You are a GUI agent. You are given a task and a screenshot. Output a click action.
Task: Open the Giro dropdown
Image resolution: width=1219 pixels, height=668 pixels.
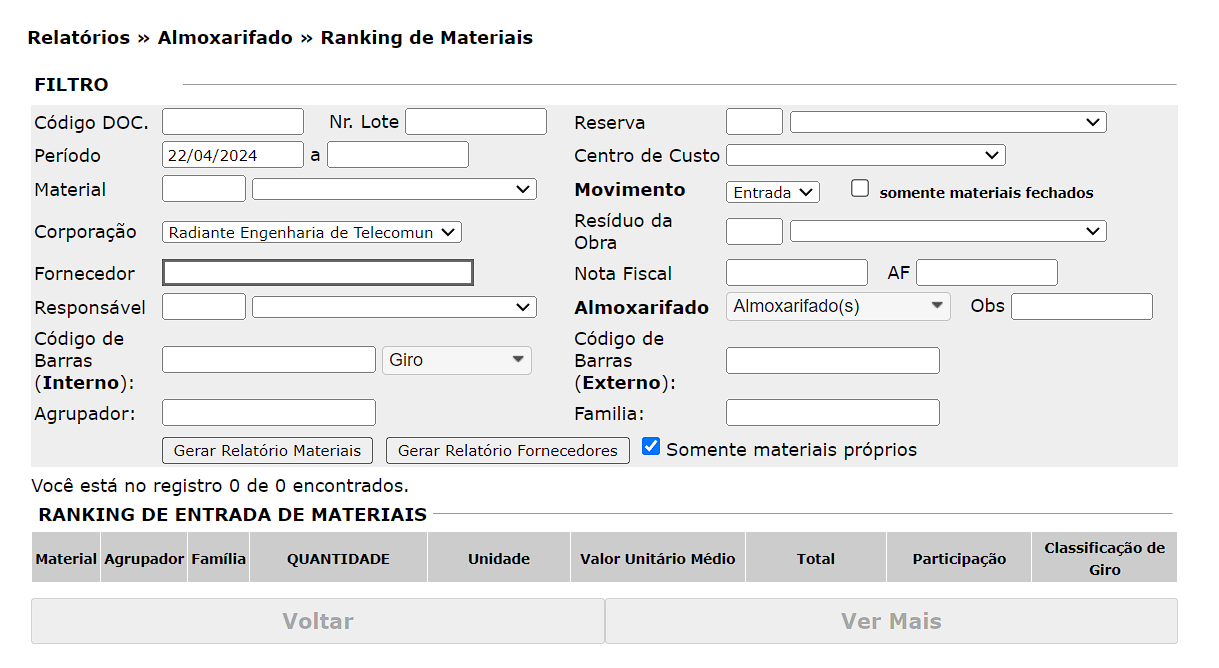pos(456,360)
